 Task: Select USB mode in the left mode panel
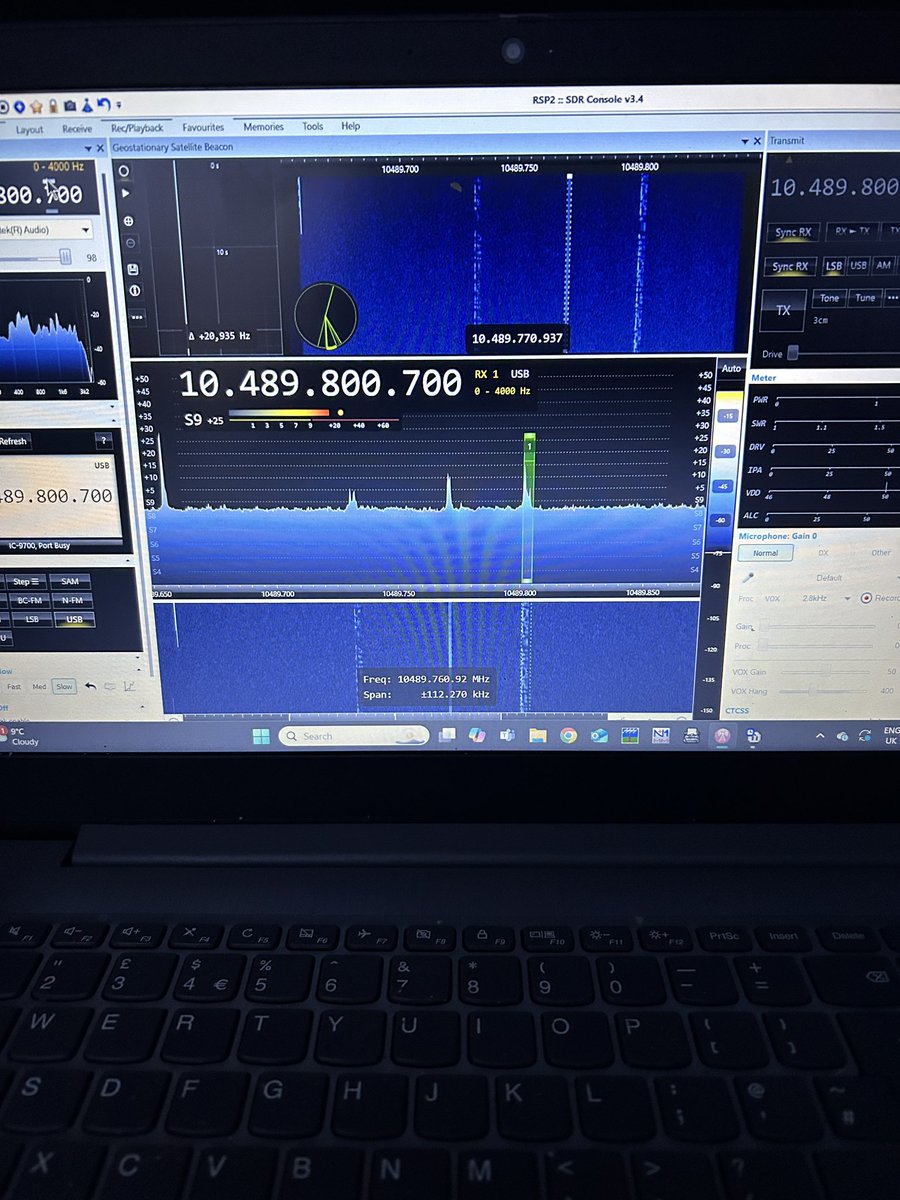(x=75, y=619)
